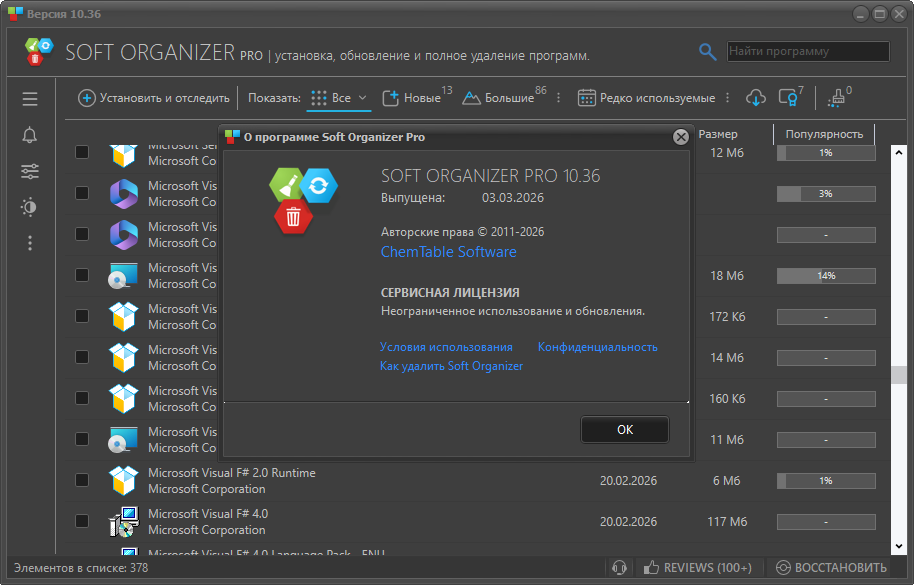Click the cloud download updates icon

click(757, 98)
